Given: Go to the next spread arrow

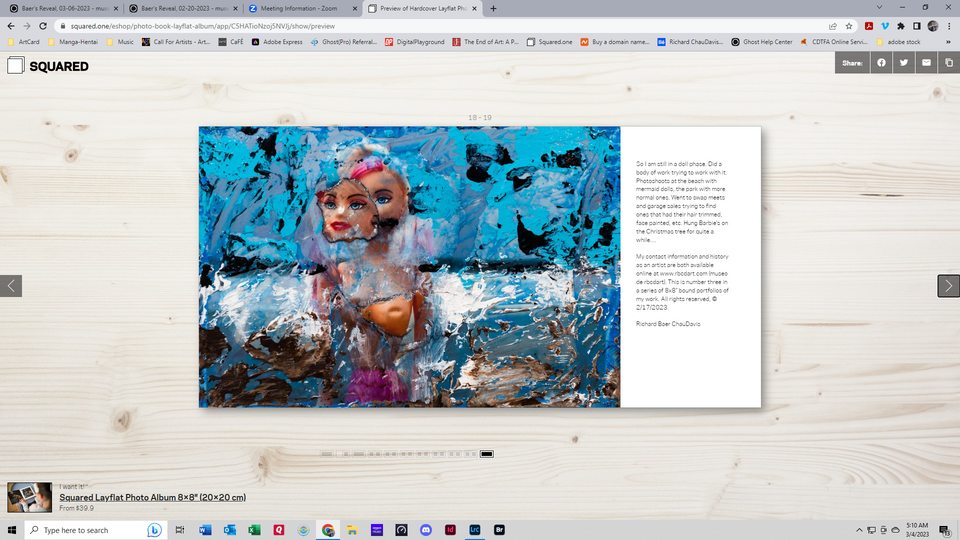Looking at the screenshot, I should point(948,285).
